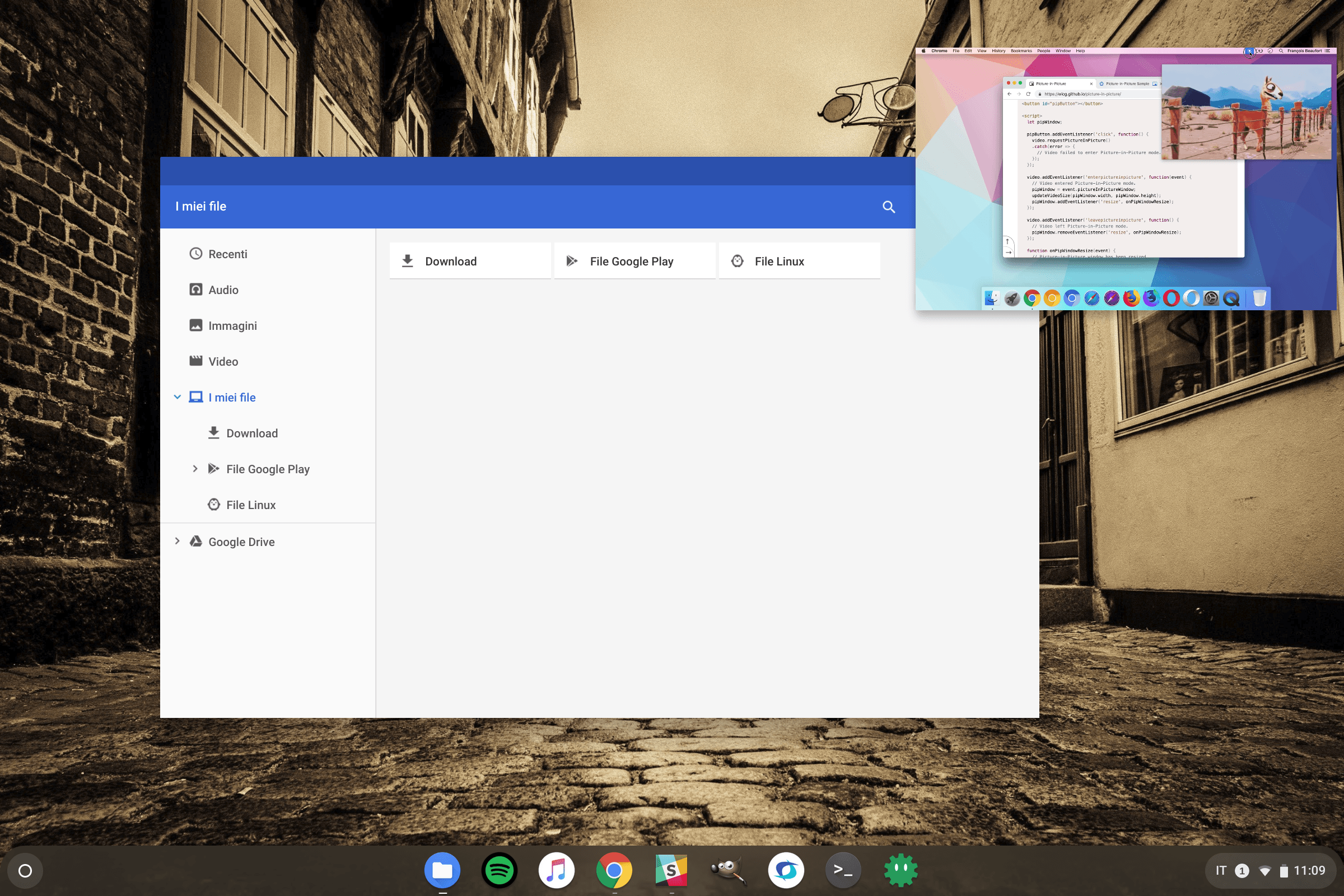Open Slack from the shelf
This screenshot has width=1344, height=896.
click(x=671, y=870)
